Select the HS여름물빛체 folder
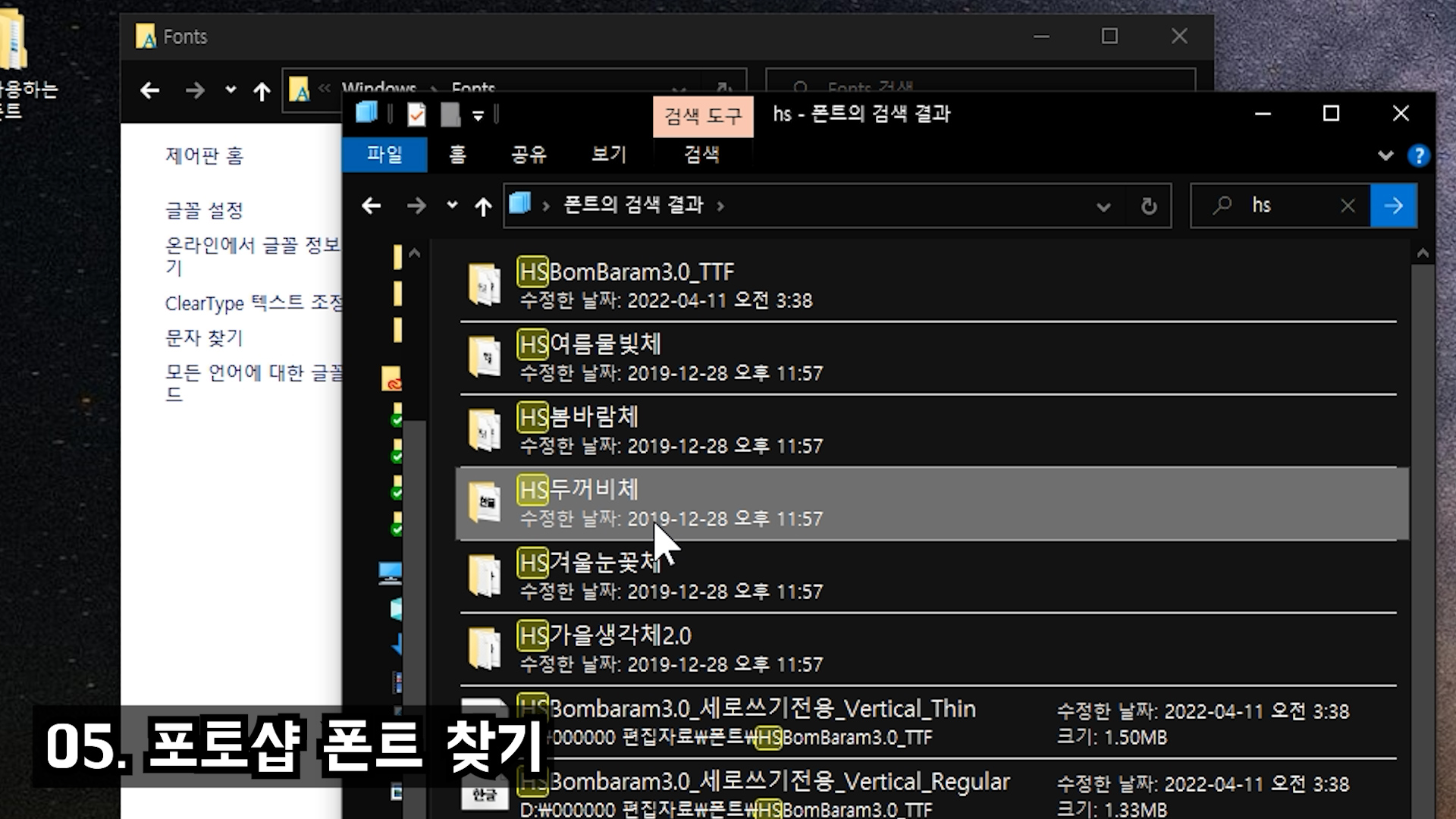The height and width of the screenshot is (819, 1456). (x=590, y=345)
